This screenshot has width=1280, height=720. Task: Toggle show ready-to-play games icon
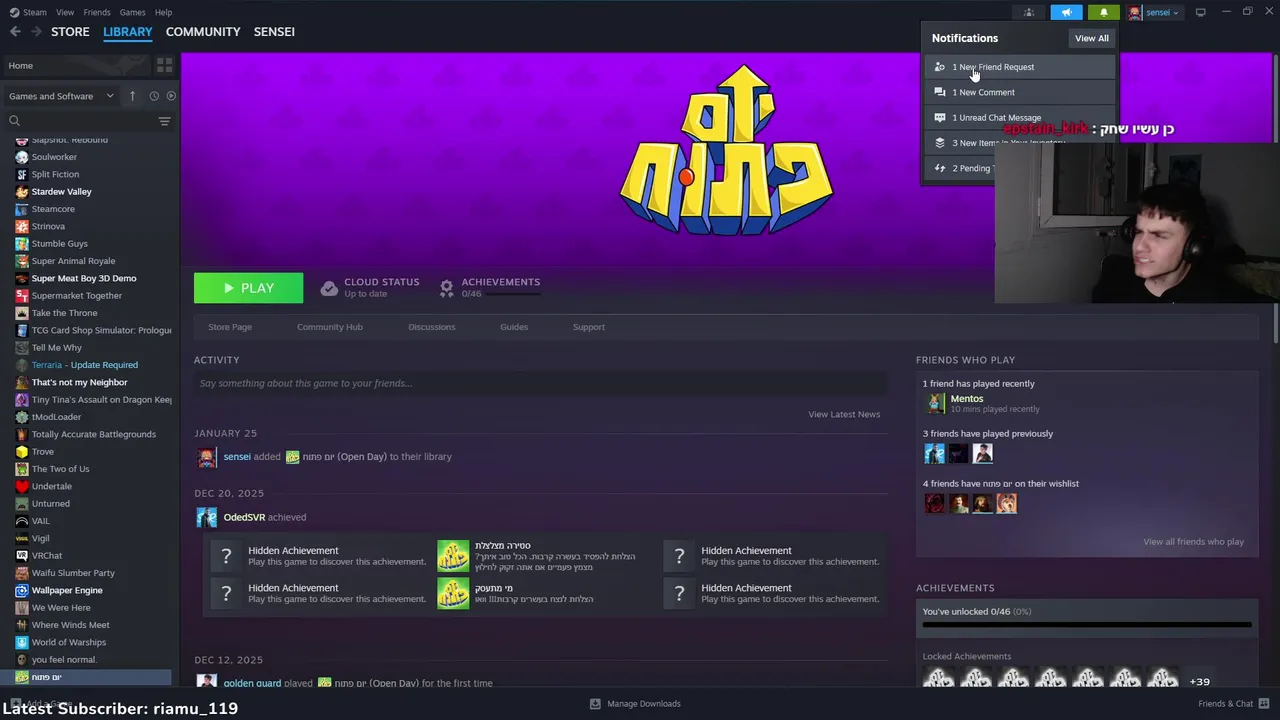point(171,96)
